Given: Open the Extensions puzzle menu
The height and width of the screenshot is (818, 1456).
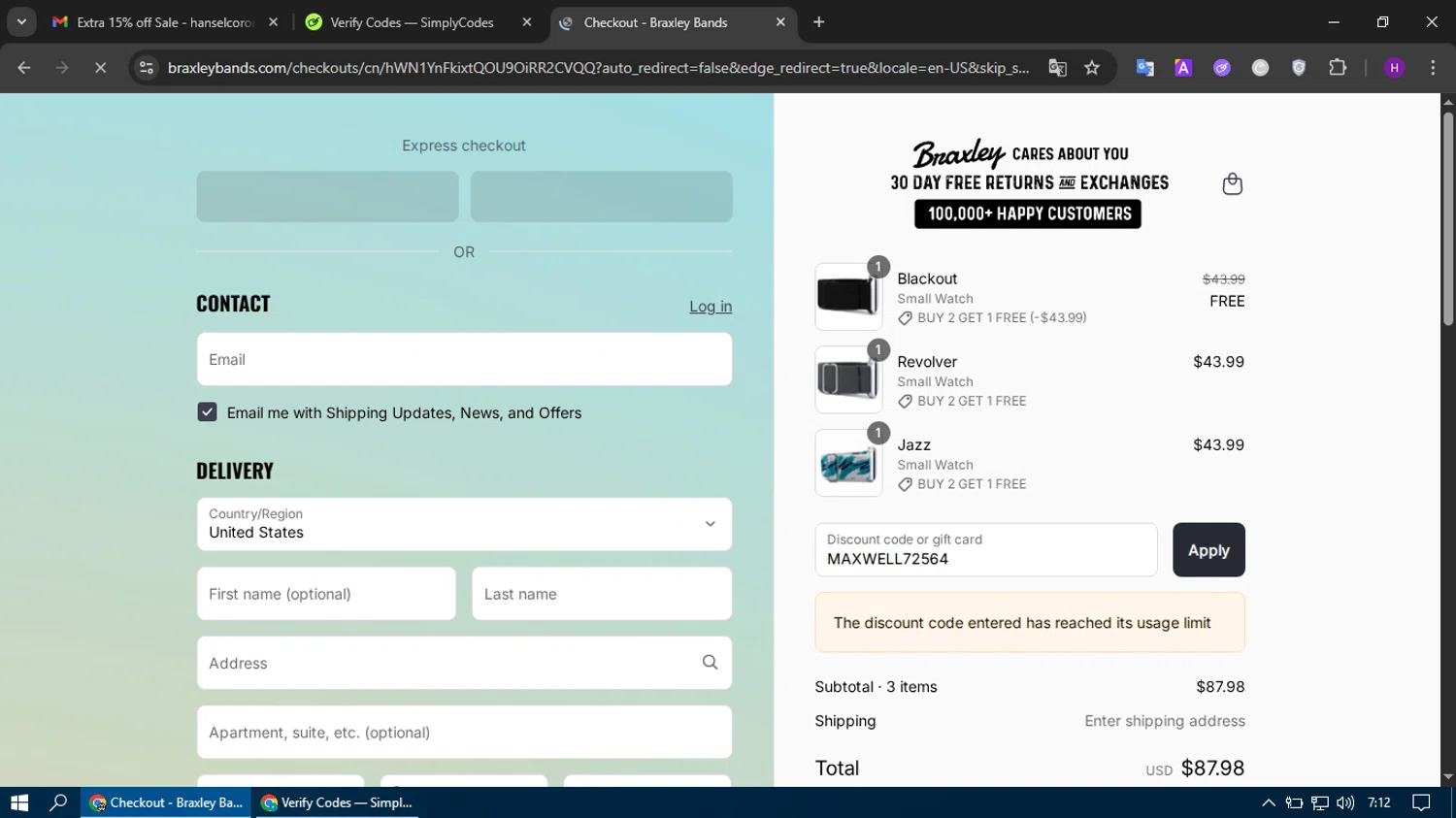Looking at the screenshot, I should tap(1338, 68).
